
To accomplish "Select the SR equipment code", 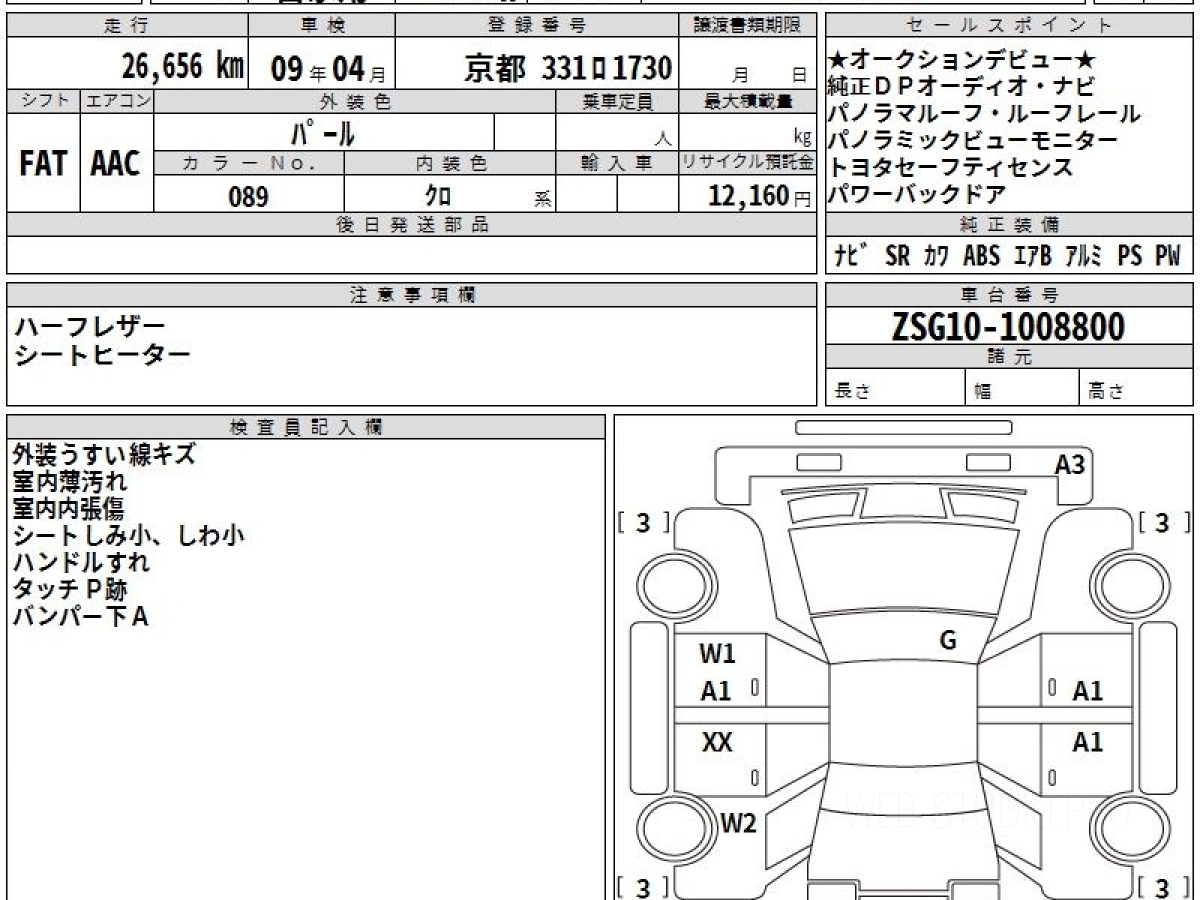I will point(897,256).
